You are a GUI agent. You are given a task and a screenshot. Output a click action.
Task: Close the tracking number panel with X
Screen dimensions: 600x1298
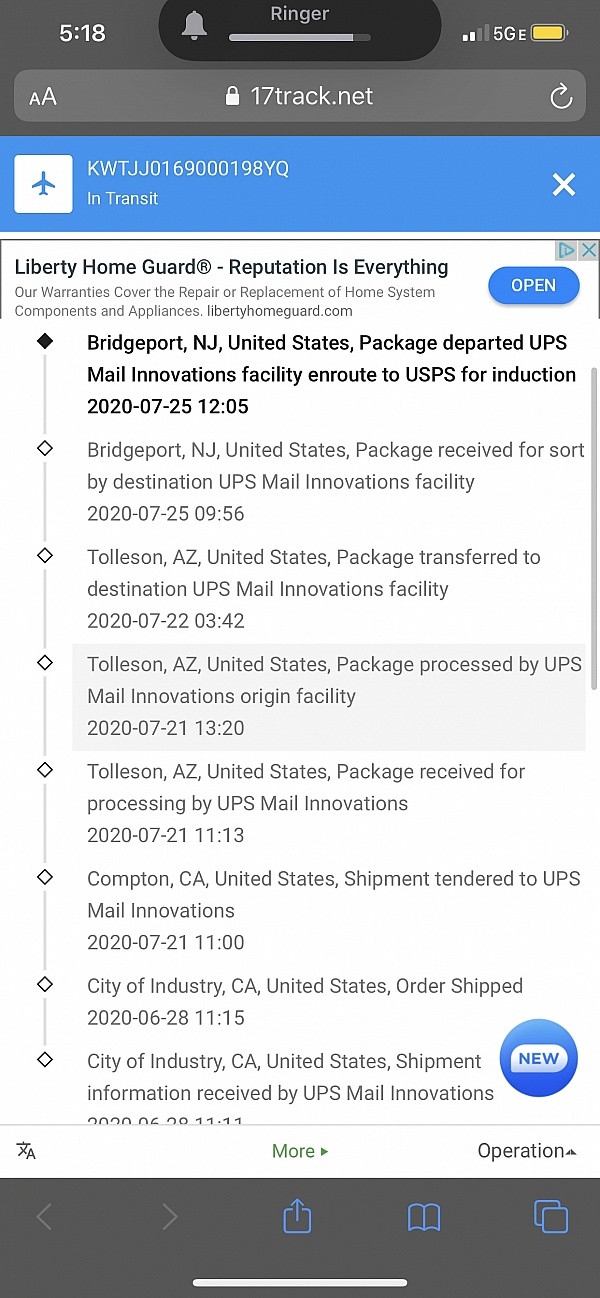564,184
